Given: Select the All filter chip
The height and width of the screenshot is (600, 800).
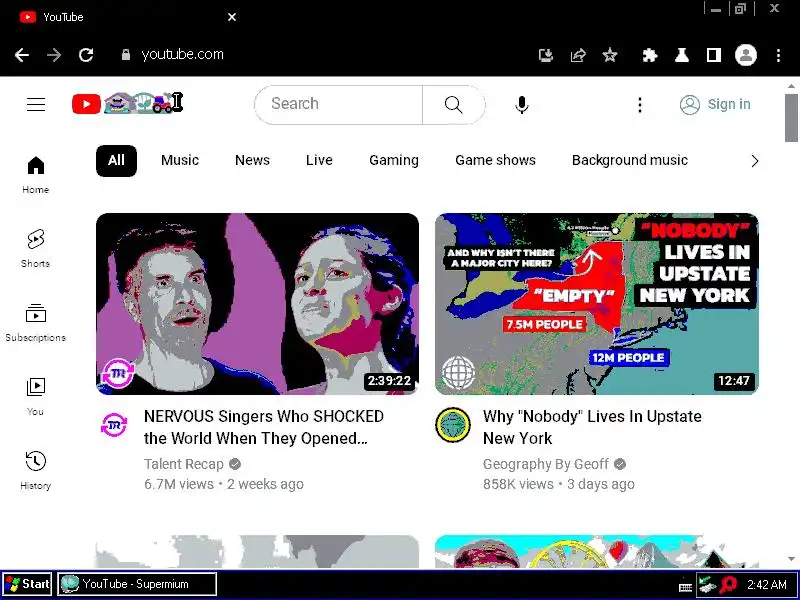Looking at the screenshot, I should (116, 161).
